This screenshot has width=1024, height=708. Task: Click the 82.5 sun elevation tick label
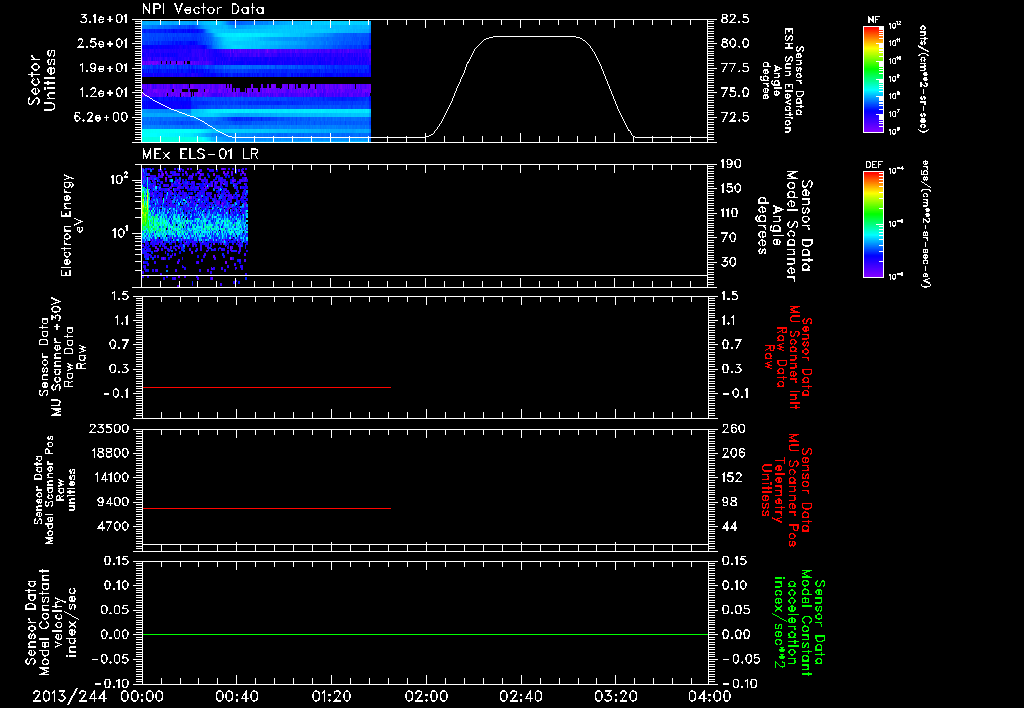pyautogui.click(x=735, y=19)
